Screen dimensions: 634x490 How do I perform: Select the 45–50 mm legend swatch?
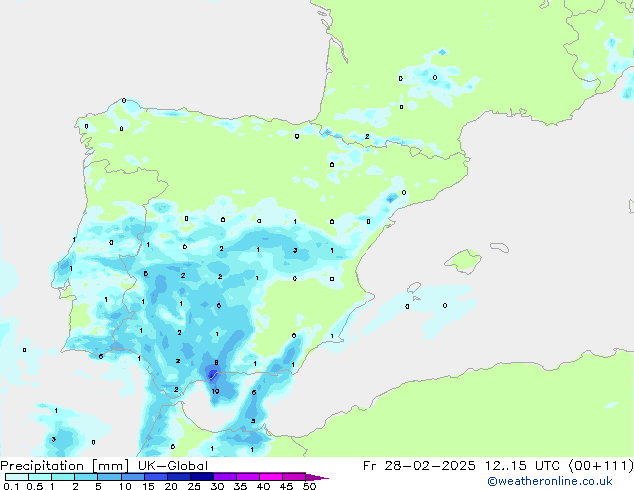294,477
